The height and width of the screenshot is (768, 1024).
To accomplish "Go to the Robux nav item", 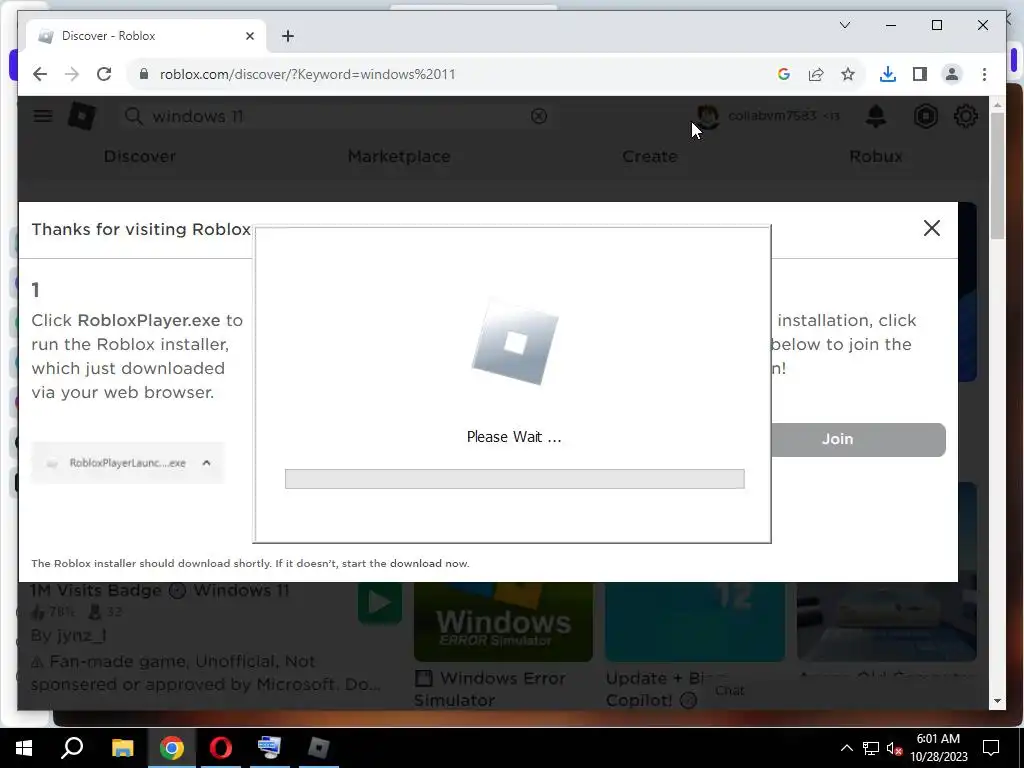I will point(876,157).
